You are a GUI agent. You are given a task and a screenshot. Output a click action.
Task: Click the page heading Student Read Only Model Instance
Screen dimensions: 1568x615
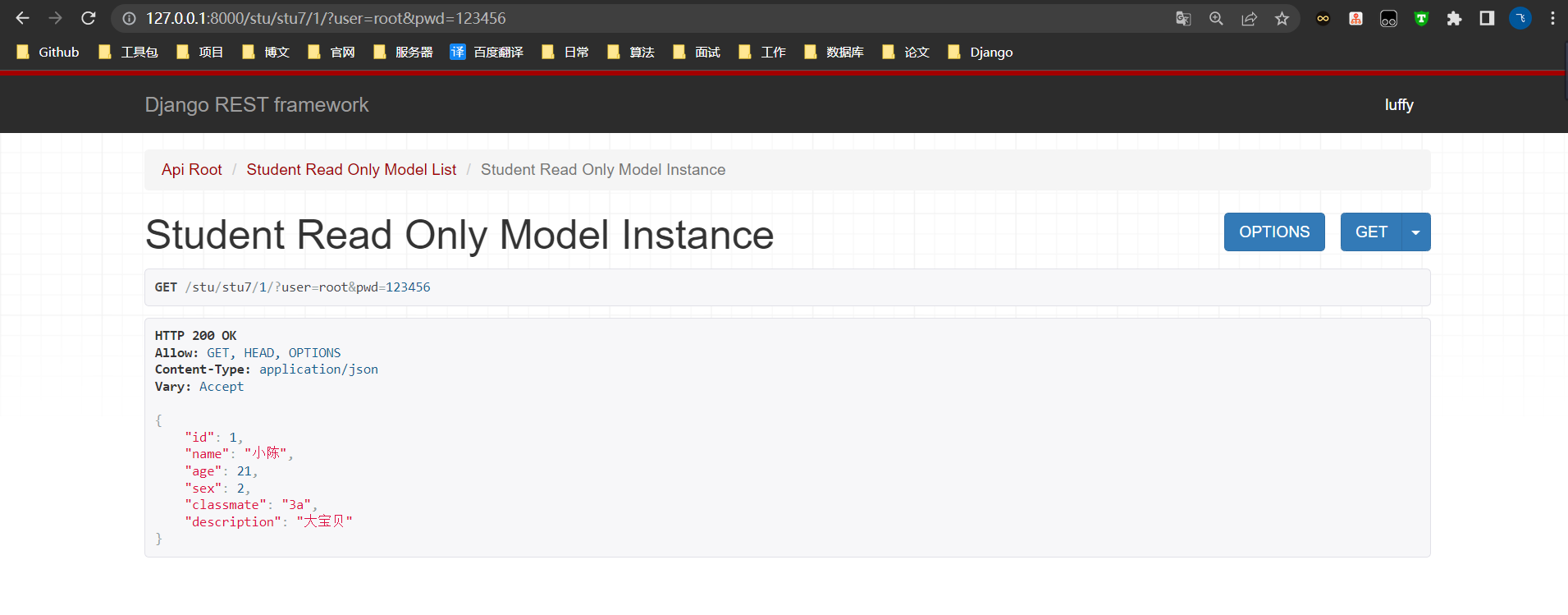click(x=459, y=235)
